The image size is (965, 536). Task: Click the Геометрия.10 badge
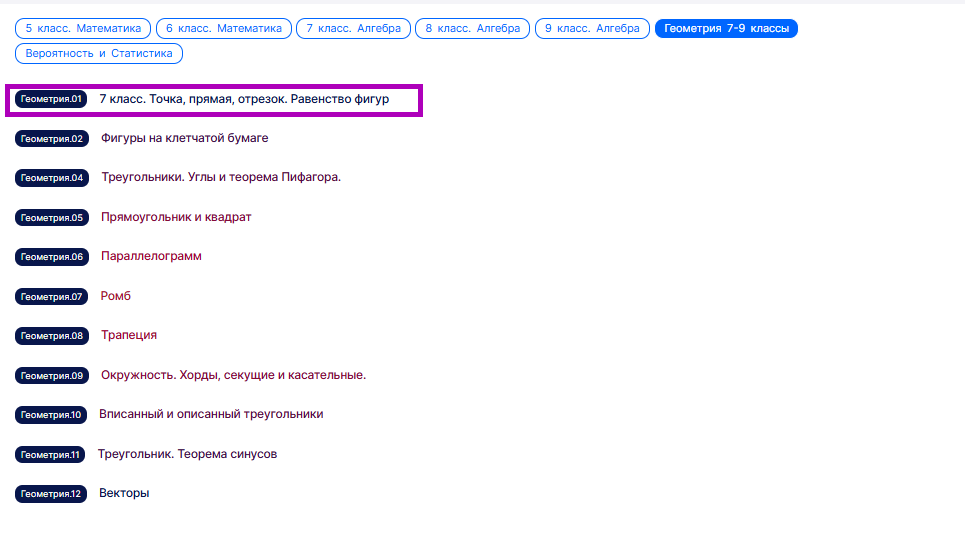coord(51,415)
